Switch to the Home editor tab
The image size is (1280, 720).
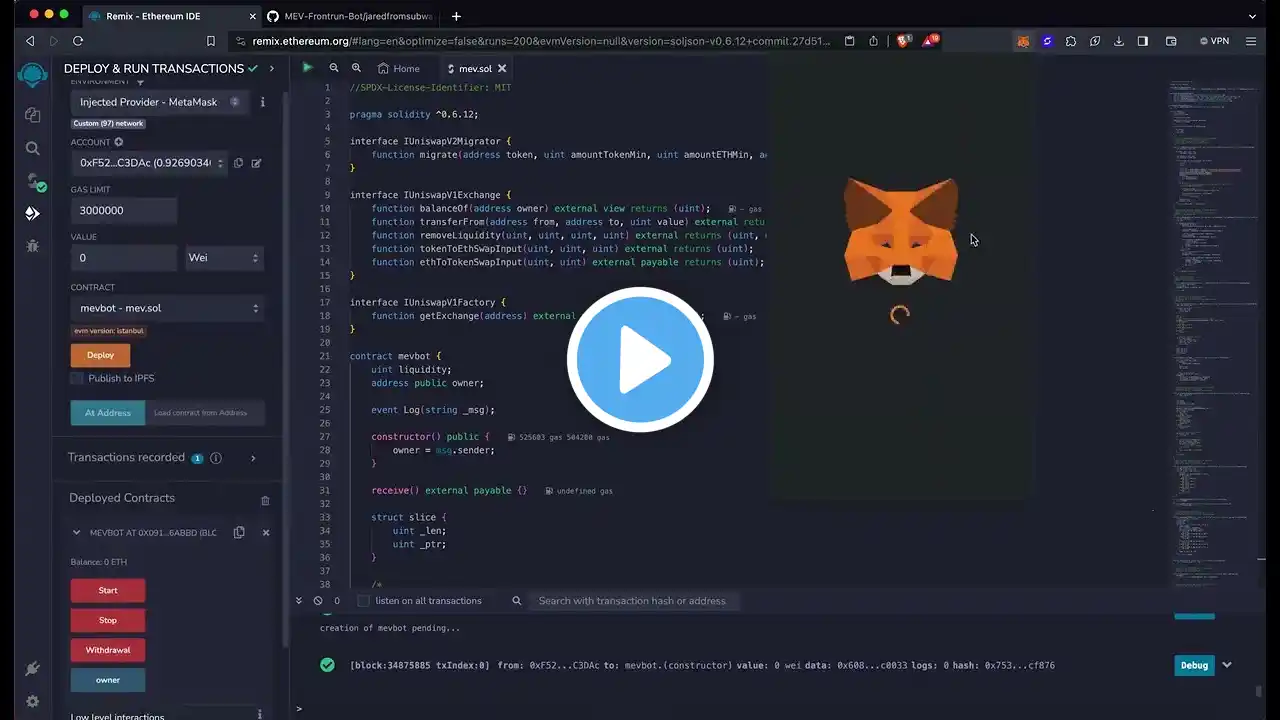click(399, 68)
